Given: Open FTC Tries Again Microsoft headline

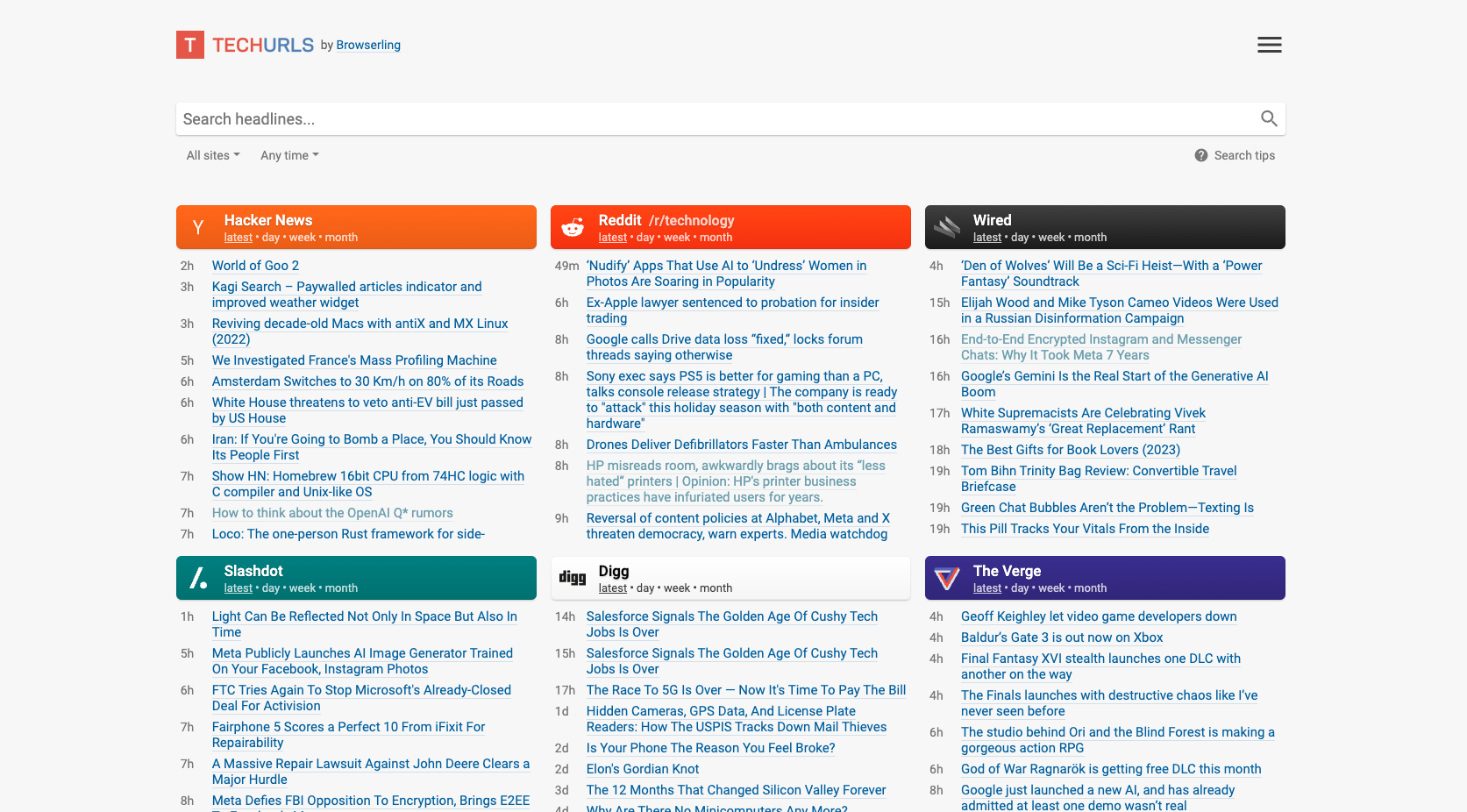Looking at the screenshot, I should [x=361, y=698].
